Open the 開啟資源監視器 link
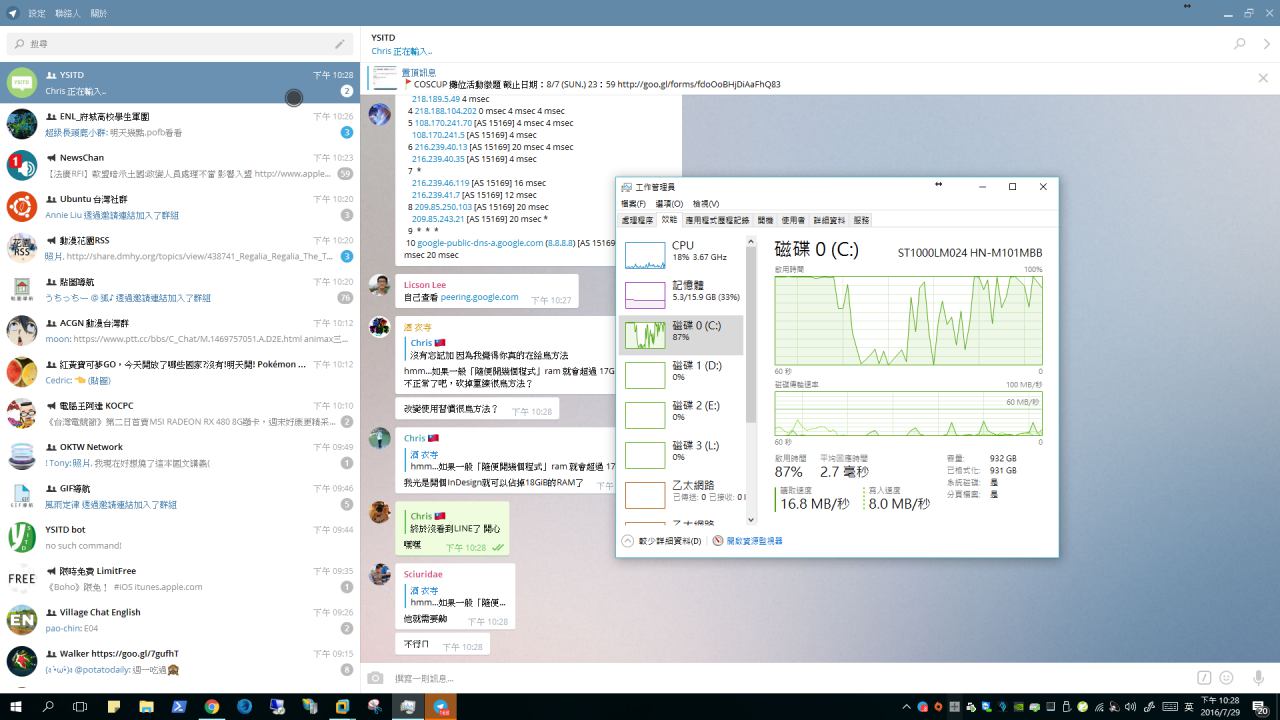 [x=748, y=541]
